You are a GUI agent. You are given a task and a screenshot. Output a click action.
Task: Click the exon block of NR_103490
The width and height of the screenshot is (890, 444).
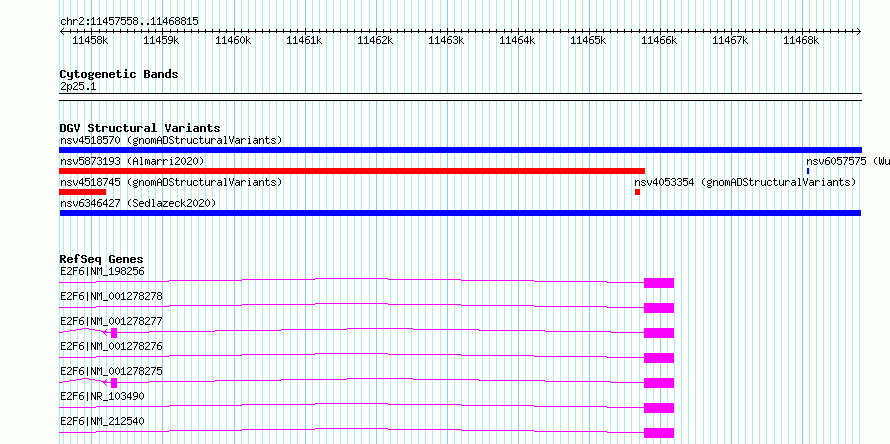coord(659,408)
